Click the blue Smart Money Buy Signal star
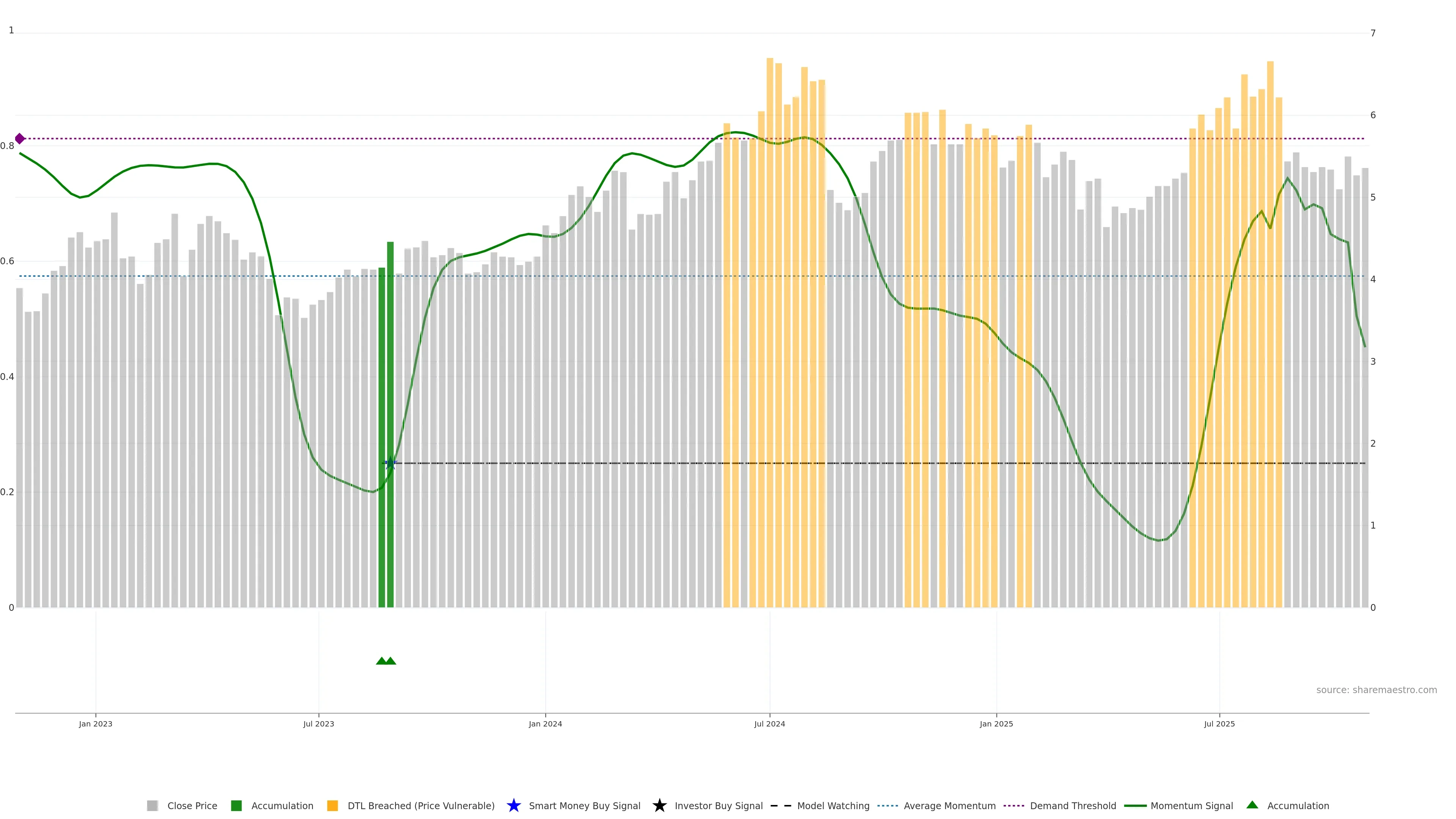This screenshot has width=1456, height=819. [x=513, y=805]
